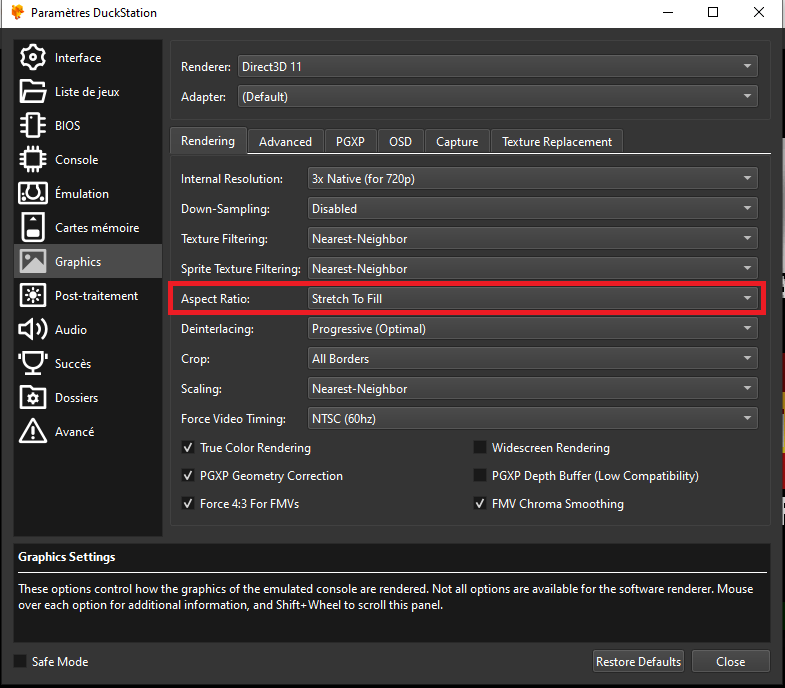Open the Audio speaker icon

coord(33,330)
